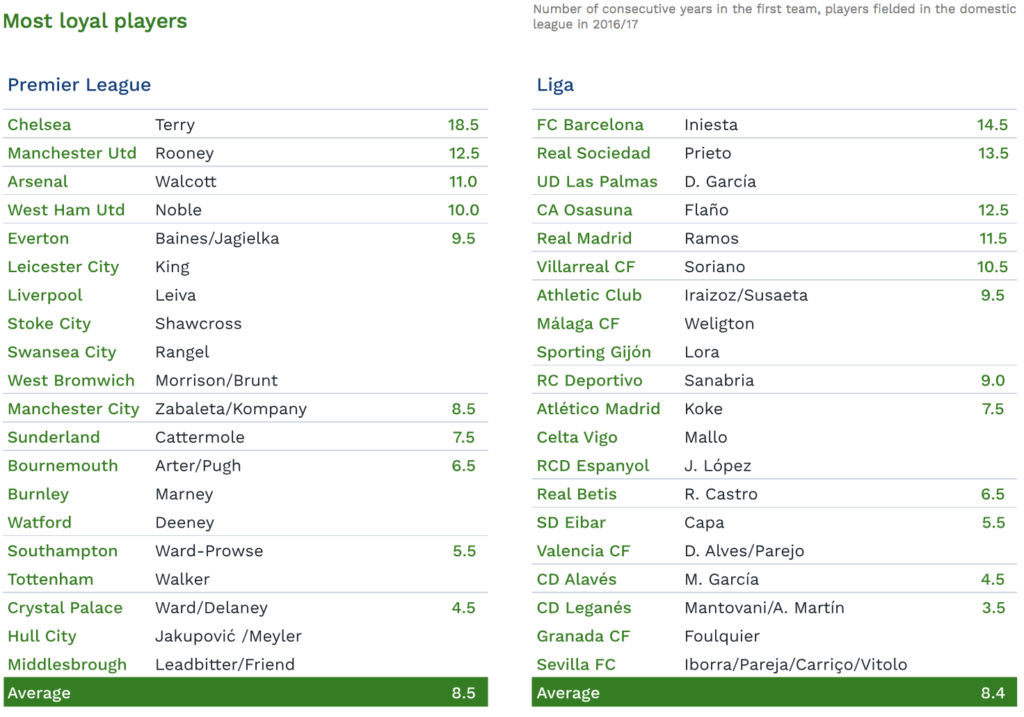Select the Manchester Utd row label

[72, 153]
